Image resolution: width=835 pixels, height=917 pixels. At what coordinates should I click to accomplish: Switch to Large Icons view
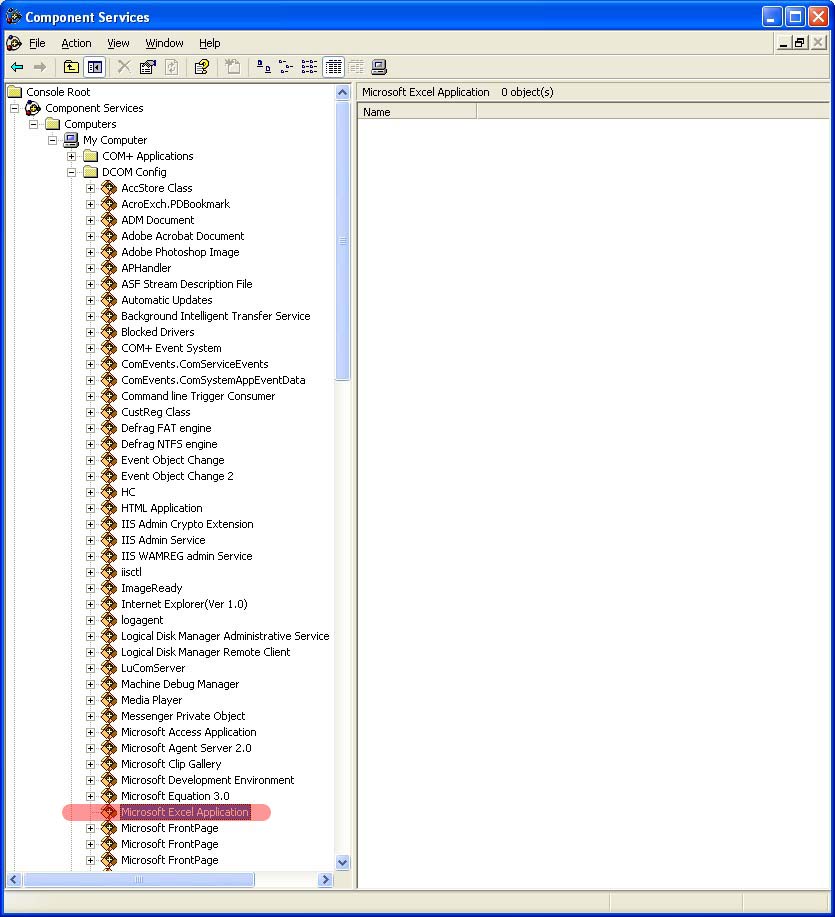[264, 67]
